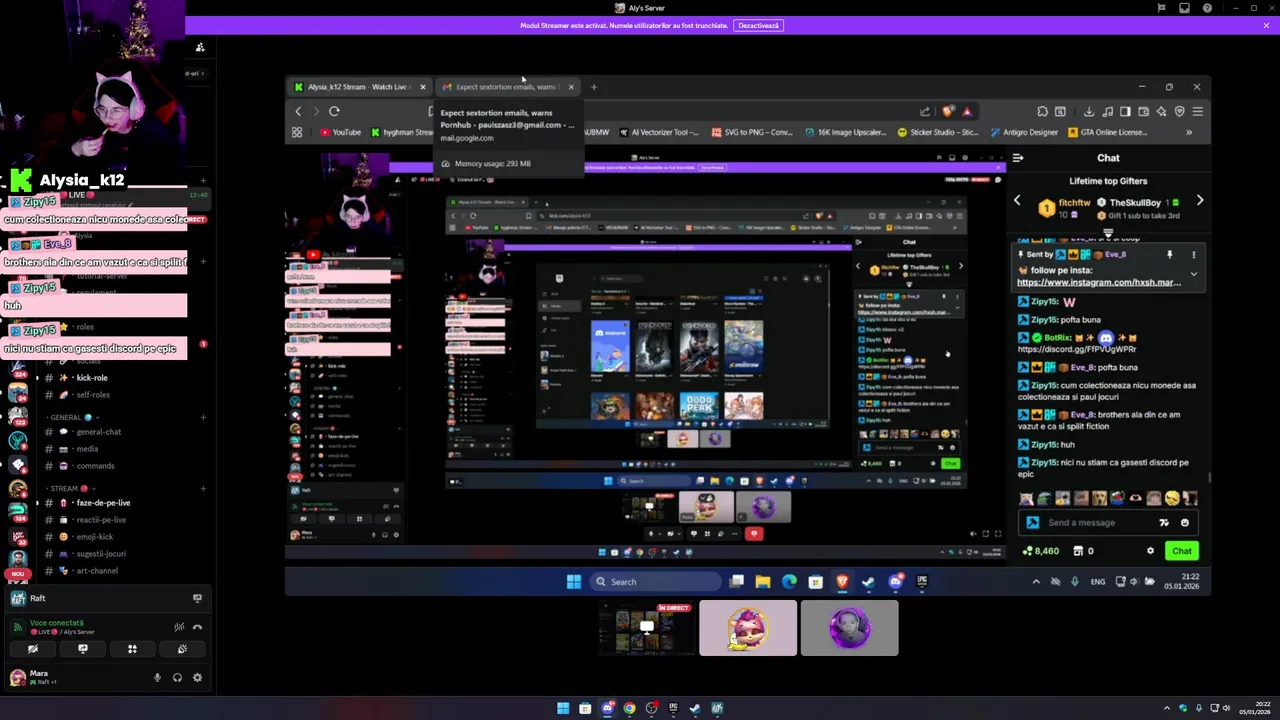Click the screen share button in the voice panel
Image resolution: width=1280 pixels, height=720 pixels.
point(83,649)
